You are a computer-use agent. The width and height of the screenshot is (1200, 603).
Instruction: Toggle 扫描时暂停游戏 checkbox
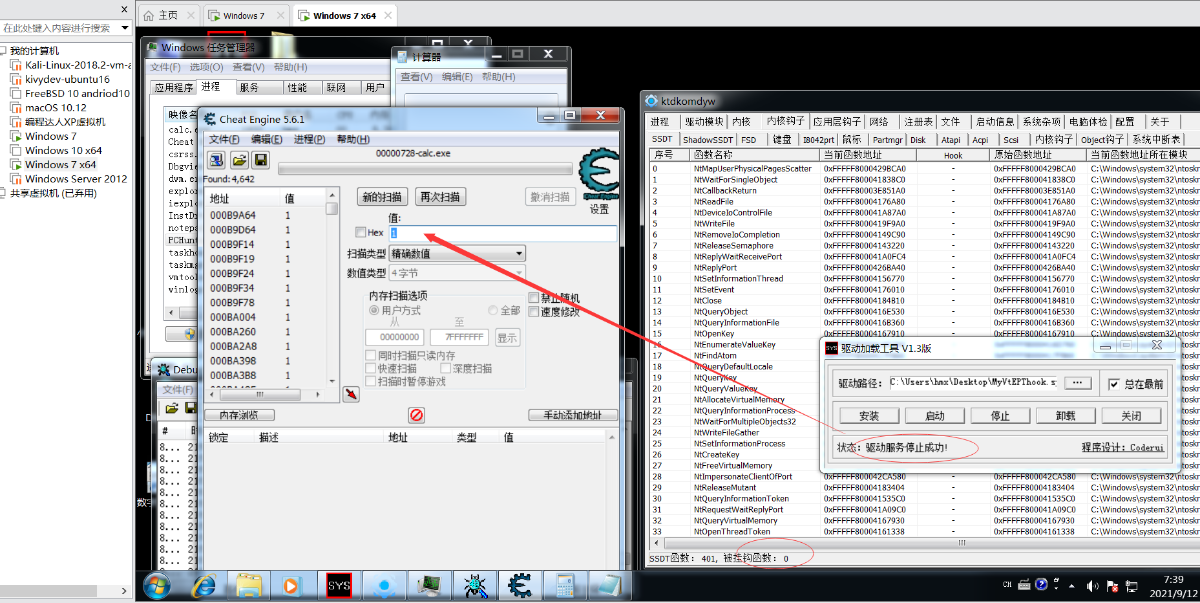pos(371,381)
